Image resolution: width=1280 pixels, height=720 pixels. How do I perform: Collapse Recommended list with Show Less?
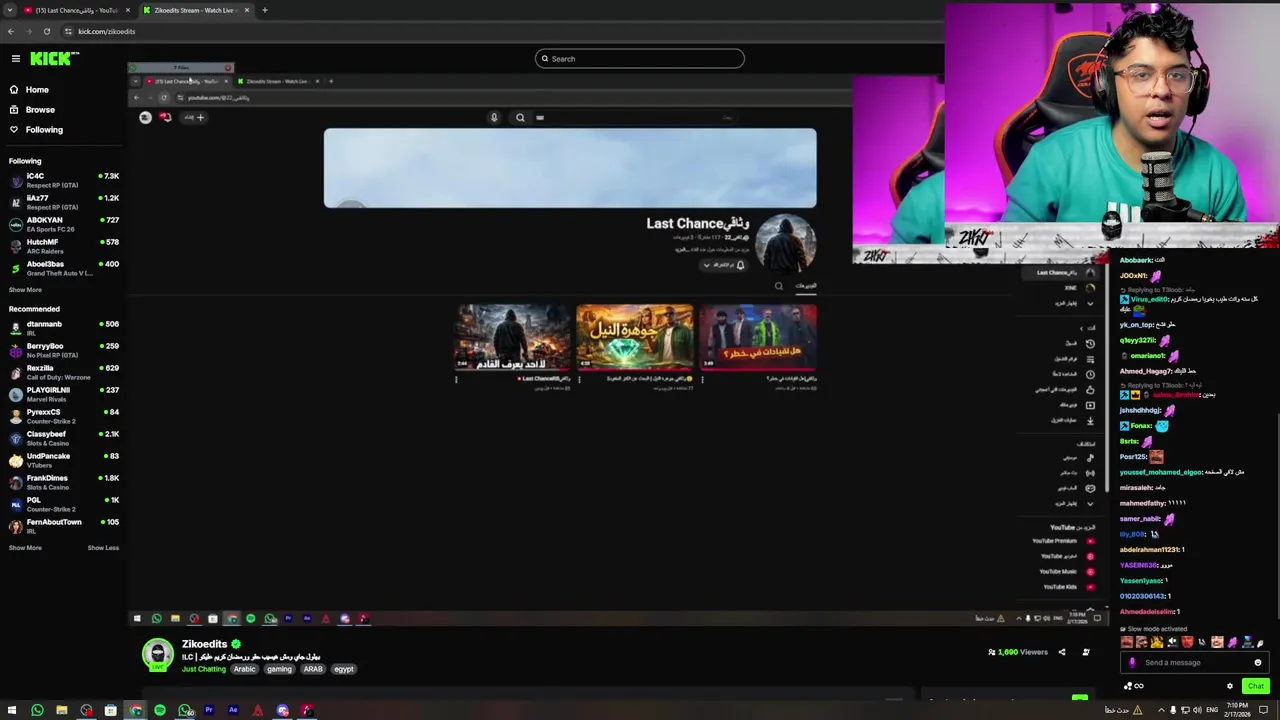coord(103,548)
